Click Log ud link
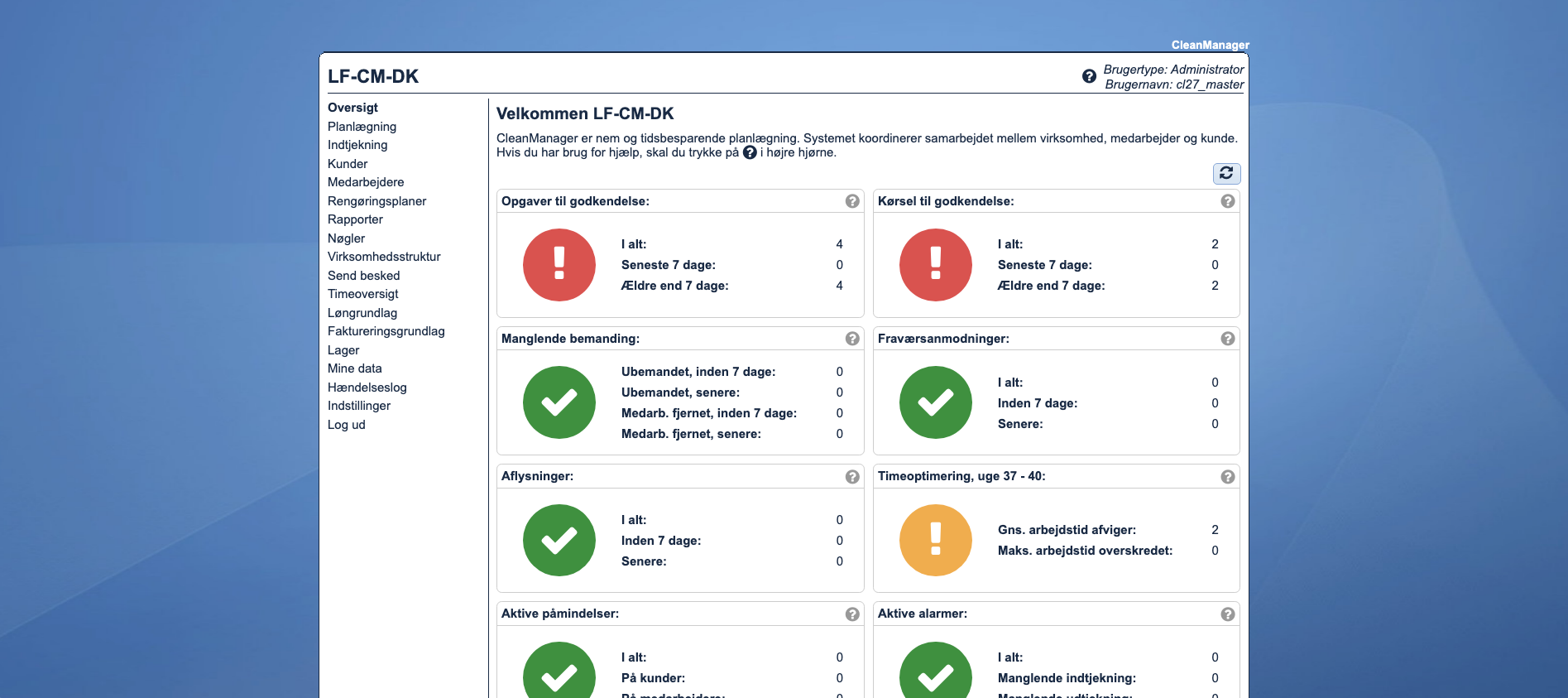This screenshot has height=698, width=1568. [346, 425]
